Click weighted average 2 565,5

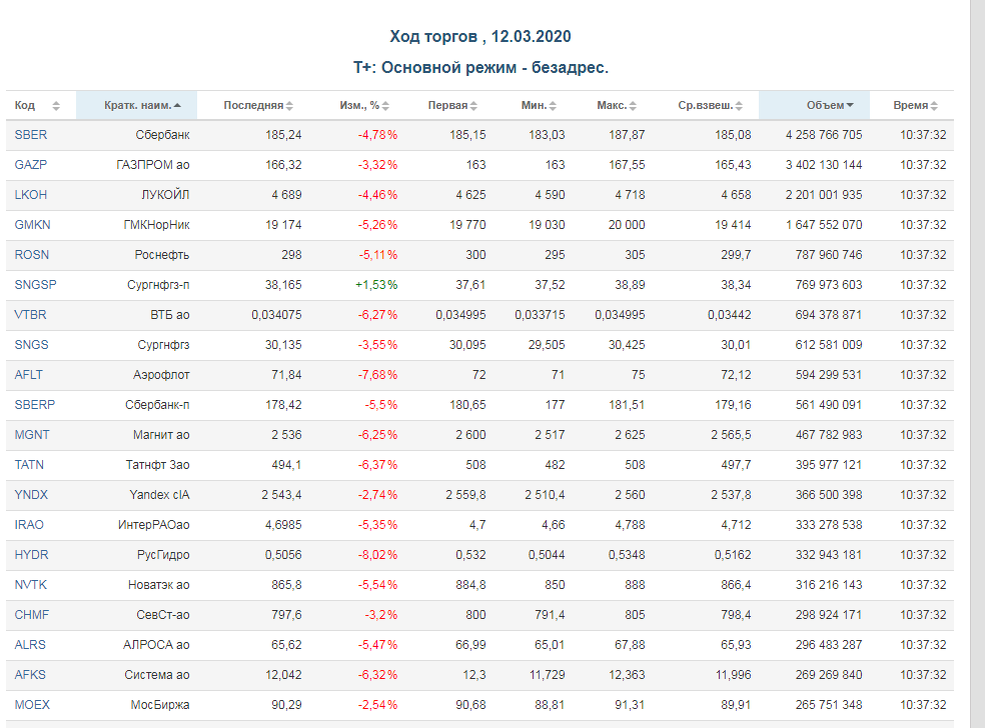pos(731,435)
